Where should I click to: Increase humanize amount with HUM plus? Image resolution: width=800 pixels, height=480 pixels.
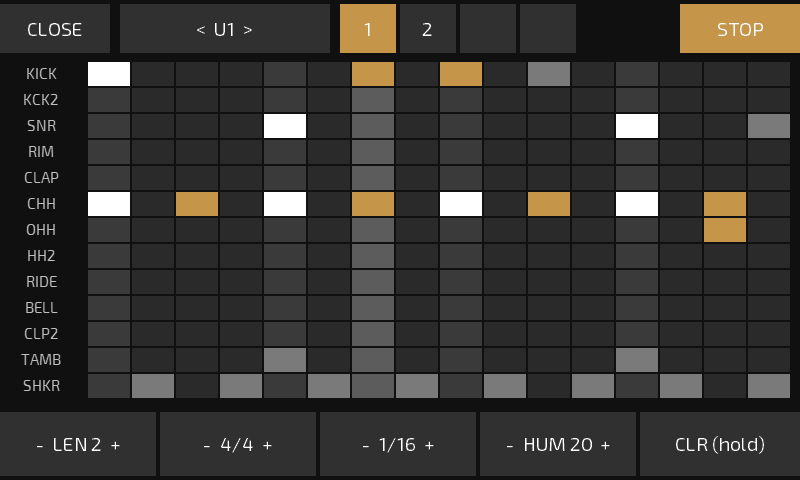pyautogui.click(x=605, y=445)
